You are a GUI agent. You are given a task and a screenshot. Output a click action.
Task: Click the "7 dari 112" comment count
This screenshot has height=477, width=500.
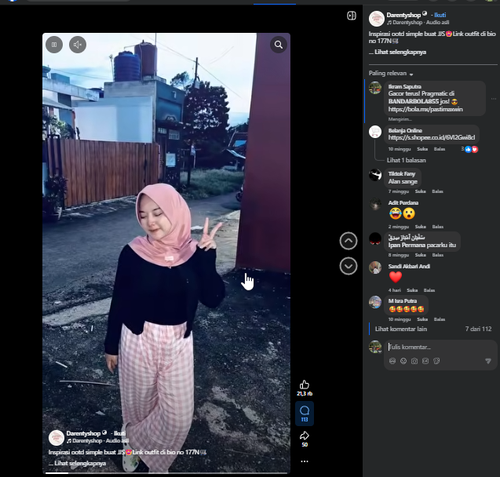(478, 329)
